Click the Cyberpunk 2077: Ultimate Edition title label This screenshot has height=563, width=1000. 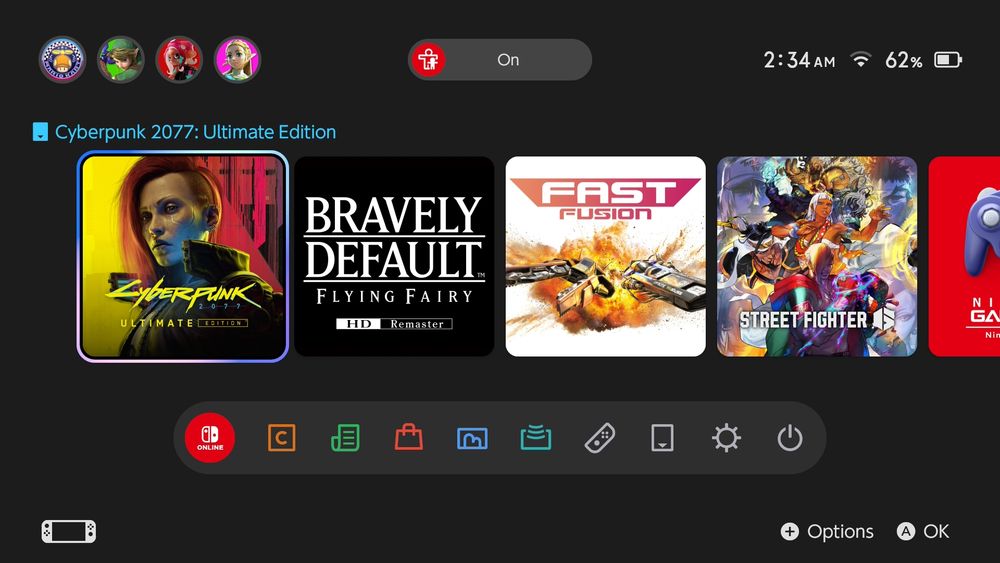[x=195, y=132]
